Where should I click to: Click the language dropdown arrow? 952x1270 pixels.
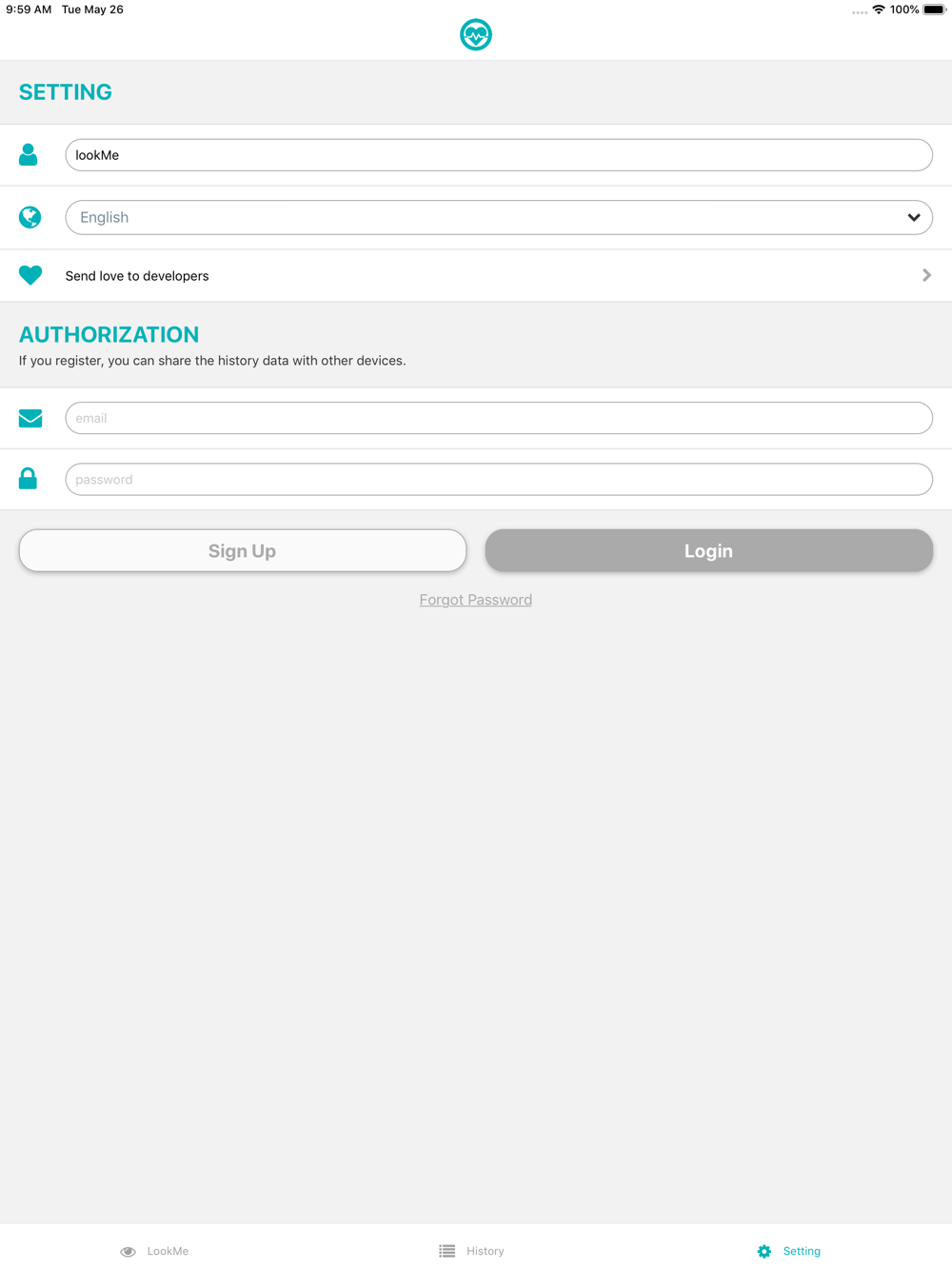pyautogui.click(x=914, y=217)
